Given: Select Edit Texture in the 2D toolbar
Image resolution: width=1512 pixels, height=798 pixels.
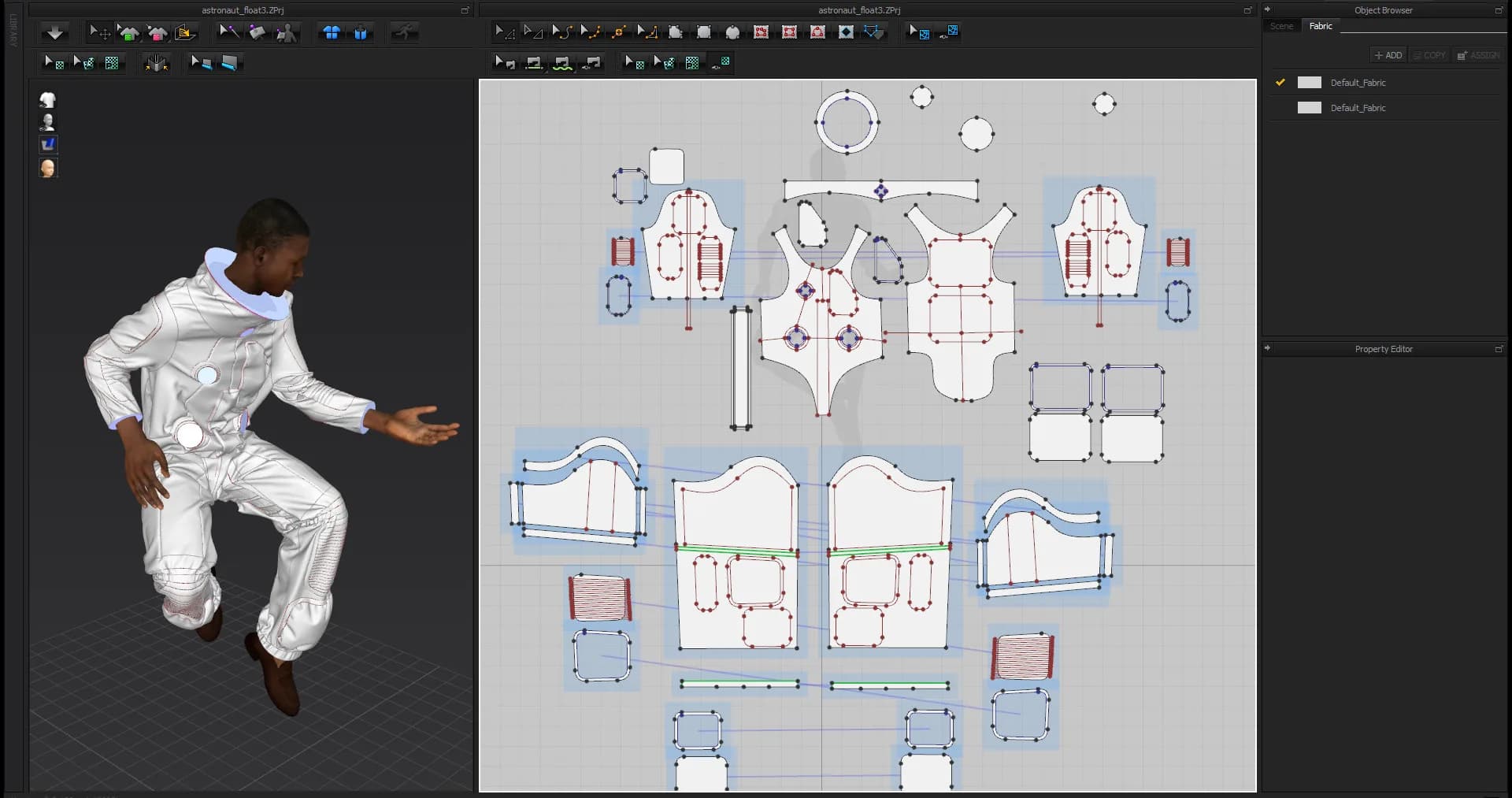Looking at the screenshot, I should pyautogui.click(x=635, y=62).
